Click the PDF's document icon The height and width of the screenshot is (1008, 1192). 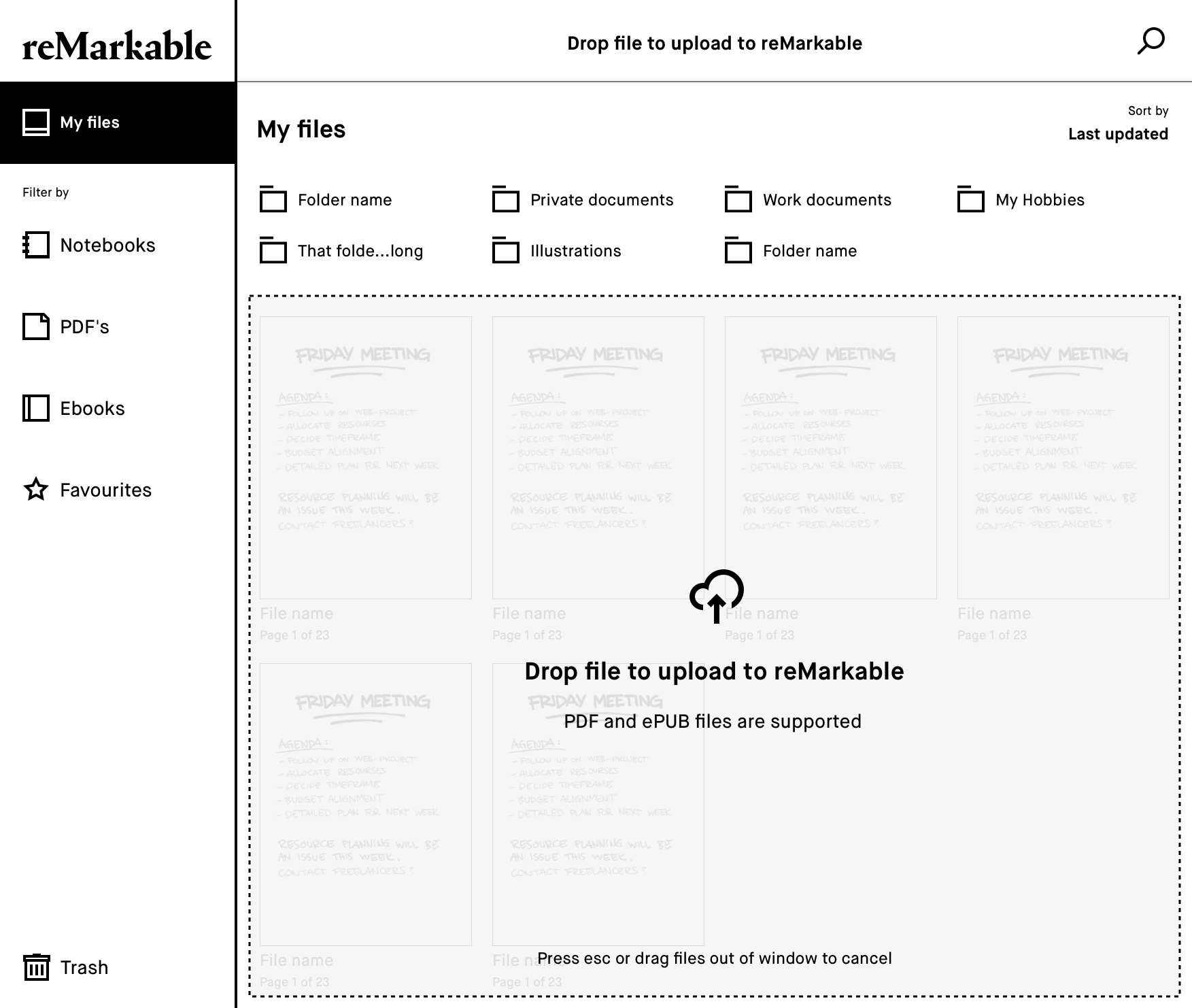point(36,326)
